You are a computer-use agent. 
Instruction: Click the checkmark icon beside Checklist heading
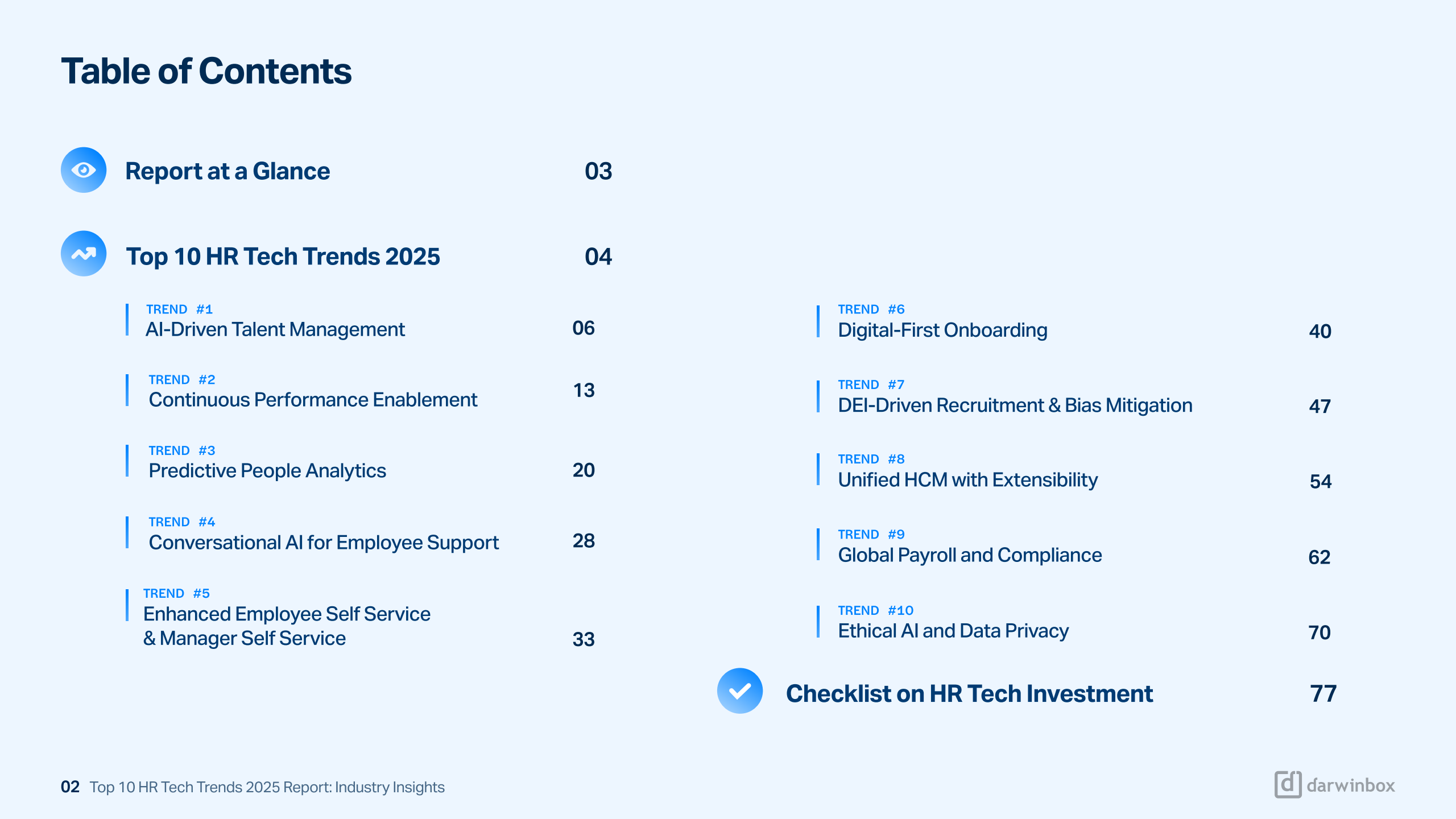[739, 691]
